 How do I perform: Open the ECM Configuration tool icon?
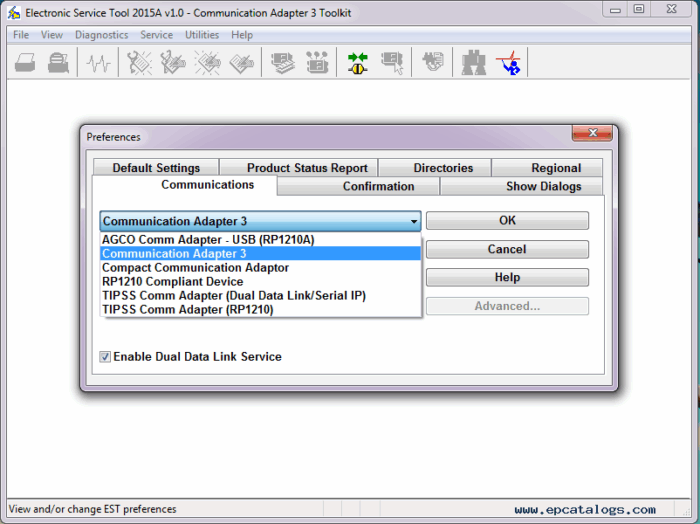[x=317, y=62]
